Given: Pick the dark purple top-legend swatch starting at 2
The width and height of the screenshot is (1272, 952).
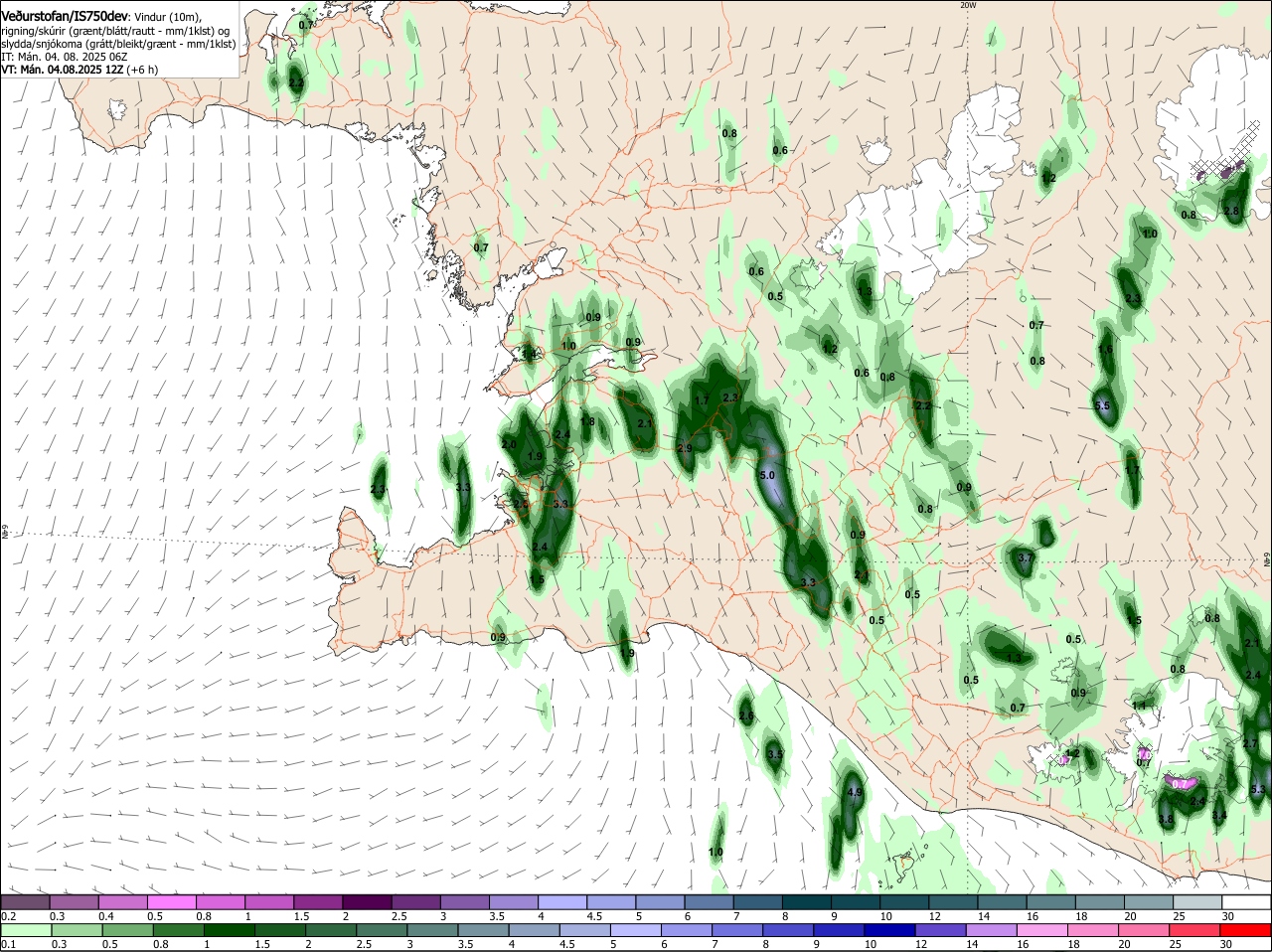Looking at the screenshot, I should click(x=367, y=901).
